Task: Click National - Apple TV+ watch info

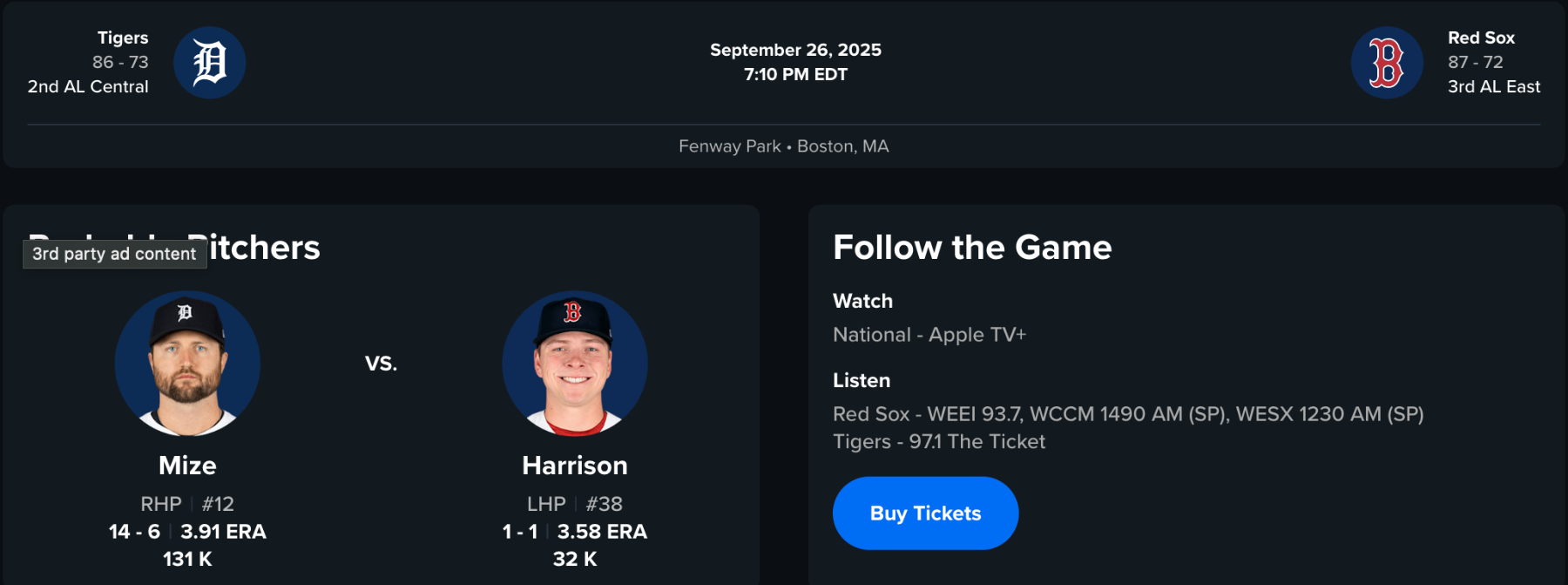Action: (x=929, y=335)
